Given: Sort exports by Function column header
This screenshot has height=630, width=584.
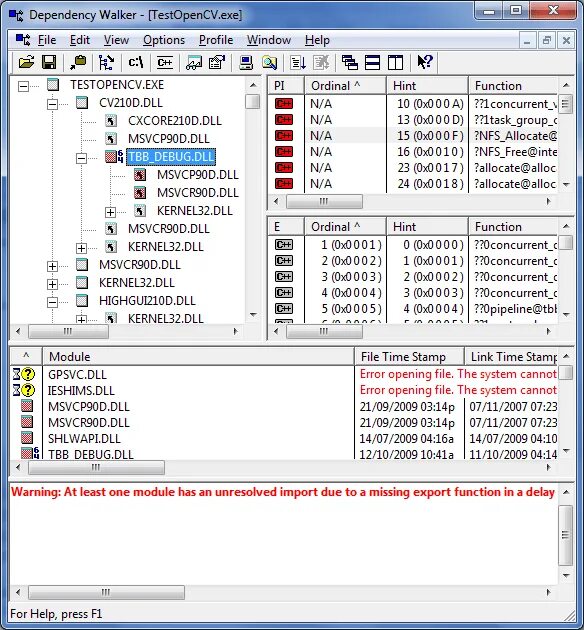Looking at the screenshot, I should pyautogui.click(x=513, y=227).
